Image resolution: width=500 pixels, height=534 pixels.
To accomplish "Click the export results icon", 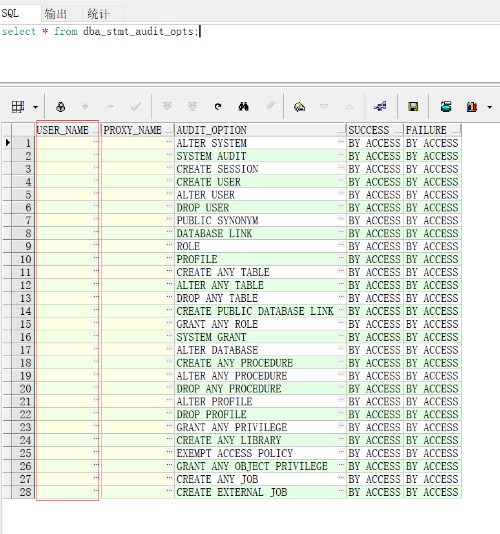I will coord(446,107).
